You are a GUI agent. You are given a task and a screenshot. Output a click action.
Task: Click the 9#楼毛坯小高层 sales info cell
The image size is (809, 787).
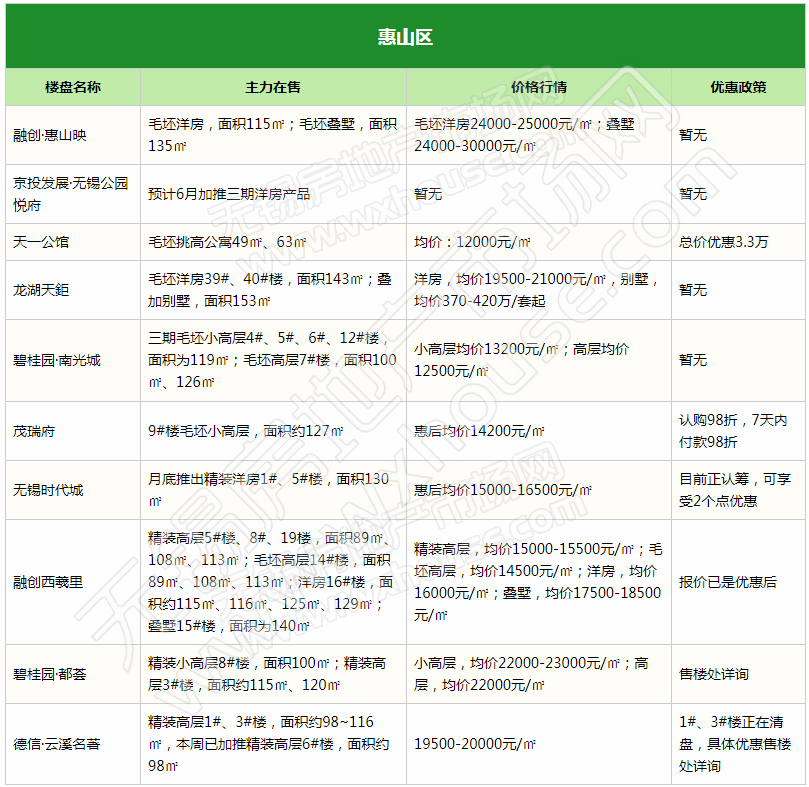click(246, 431)
